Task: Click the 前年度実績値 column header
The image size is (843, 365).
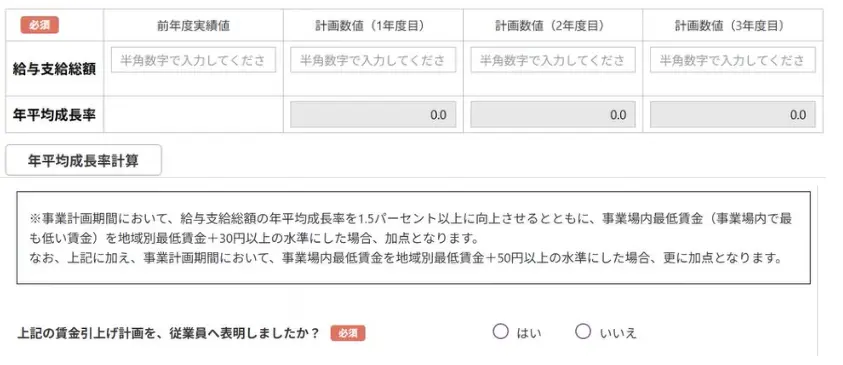Action: pos(194,26)
